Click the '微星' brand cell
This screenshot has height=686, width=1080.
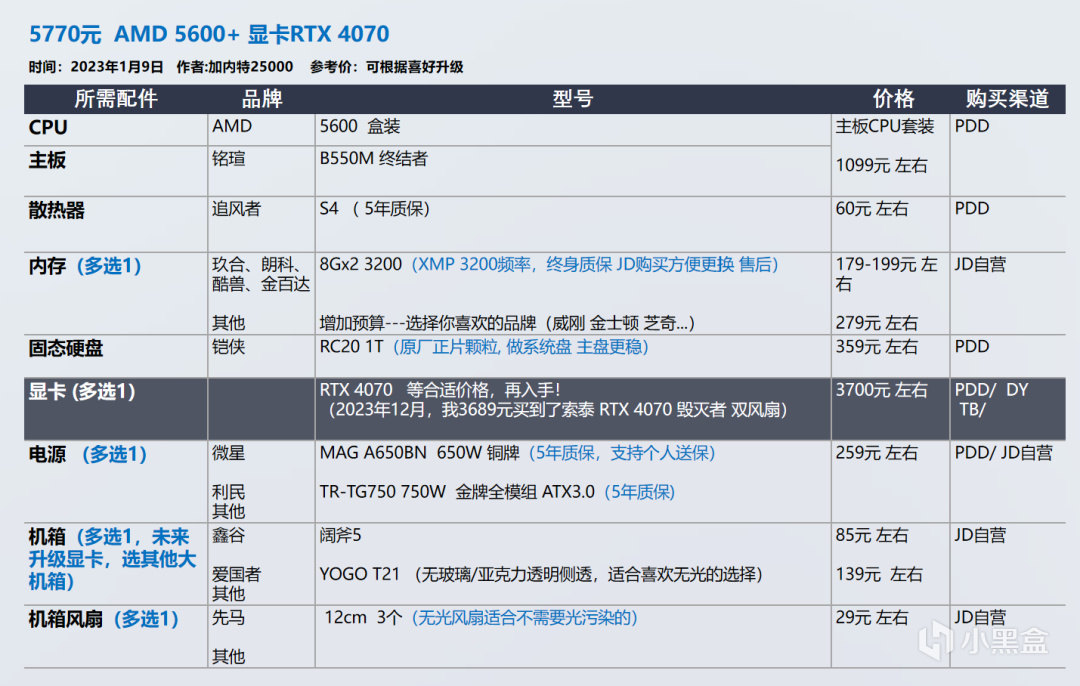coord(229,453)
